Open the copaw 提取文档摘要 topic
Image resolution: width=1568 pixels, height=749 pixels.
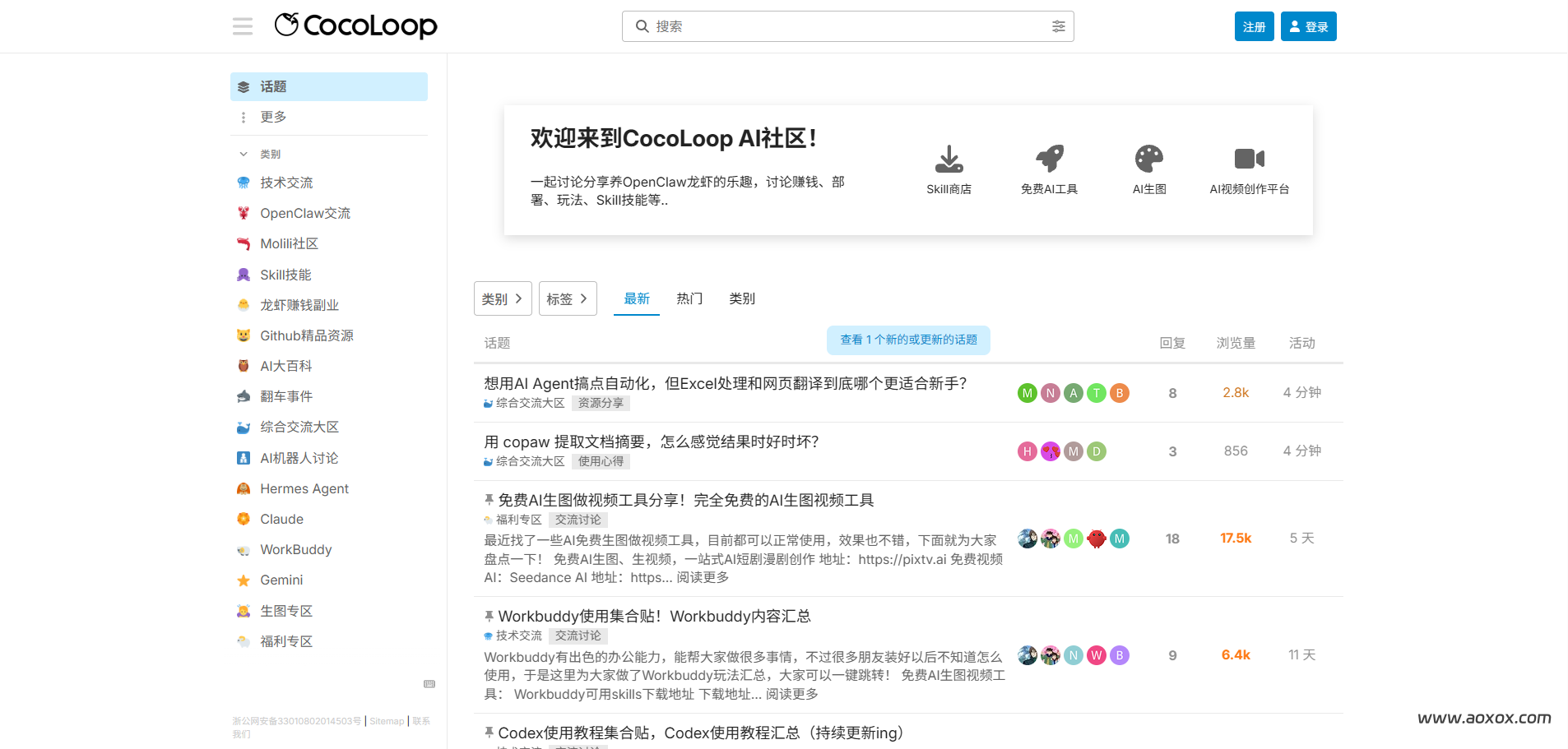(651, 442)
